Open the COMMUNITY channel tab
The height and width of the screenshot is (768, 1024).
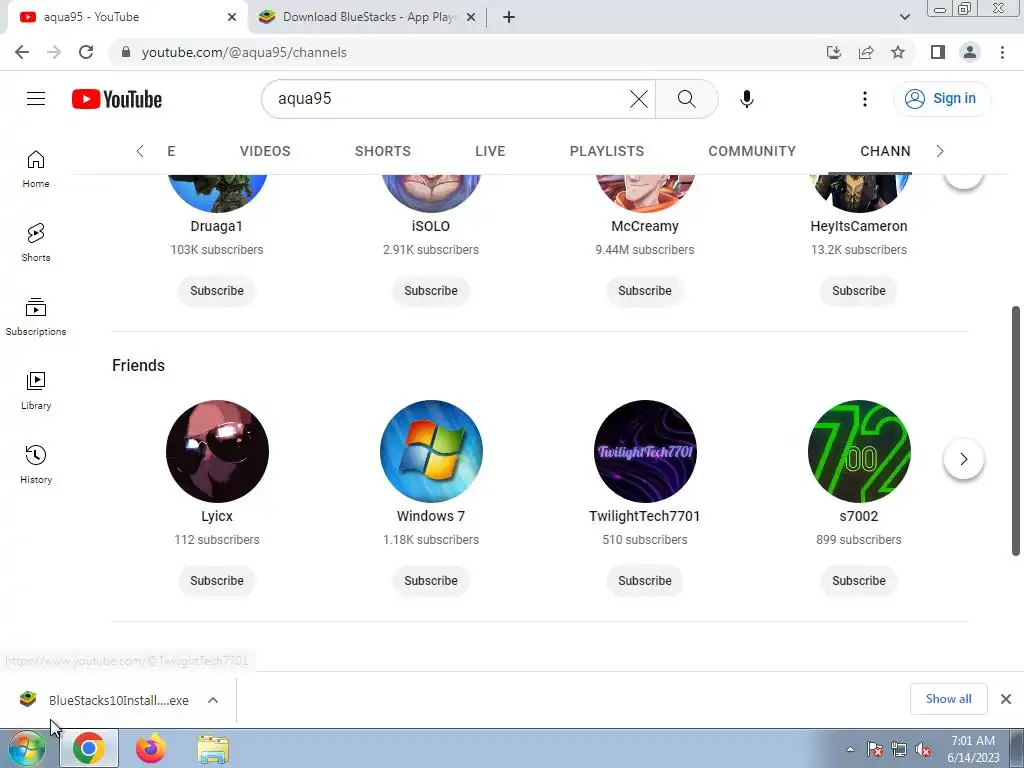point(752,151)
